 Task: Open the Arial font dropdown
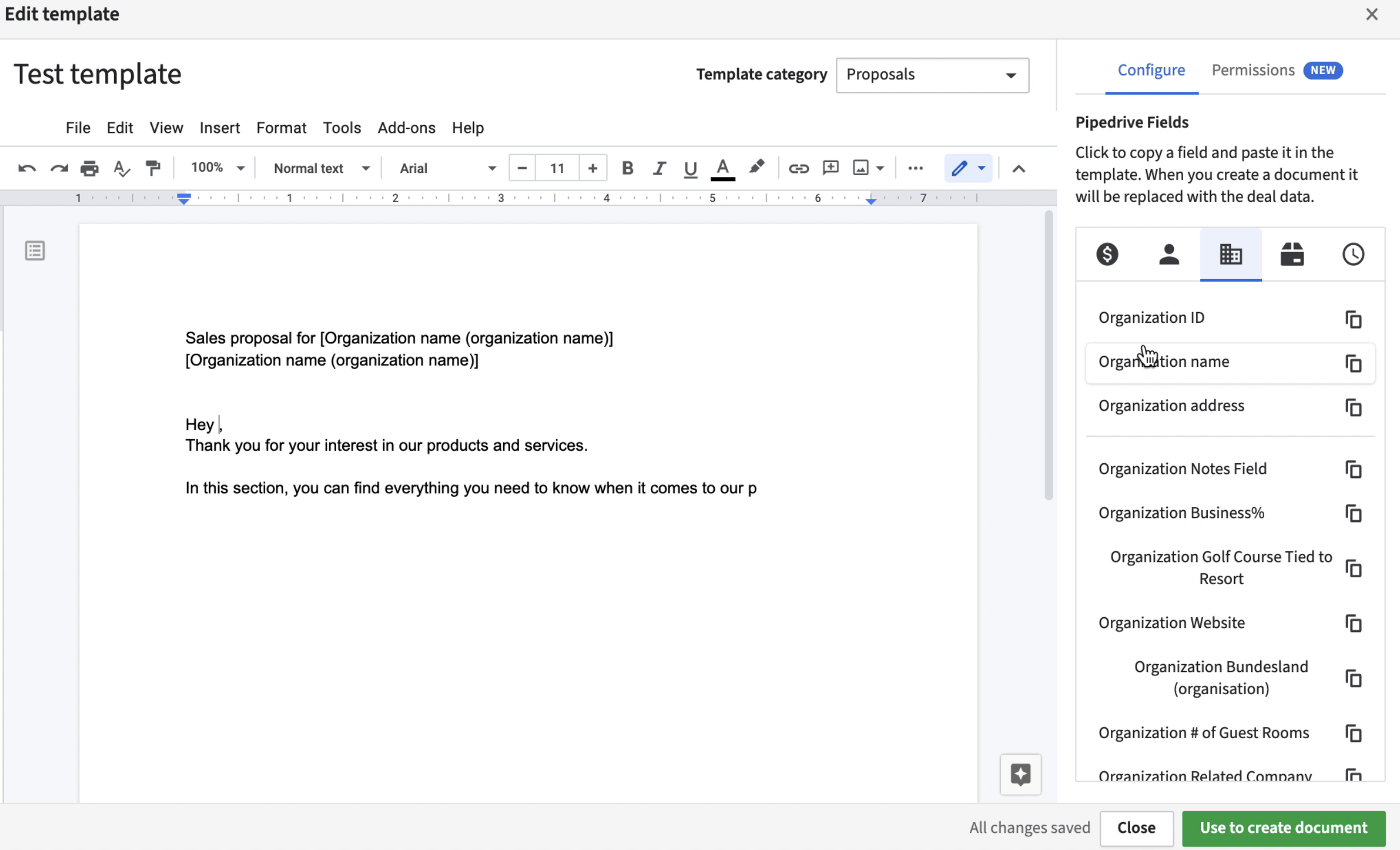click(x=448, y=168)
